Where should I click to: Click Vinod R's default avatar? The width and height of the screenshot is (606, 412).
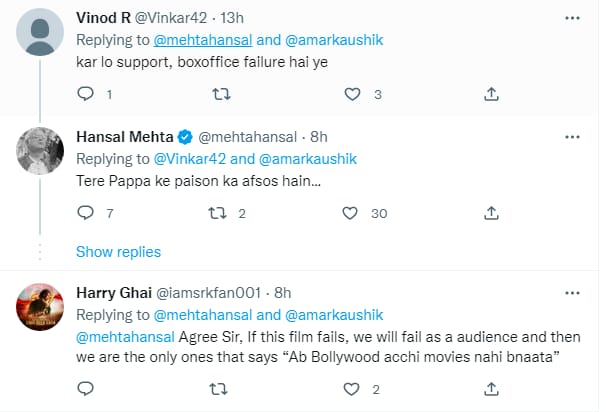pyautogui.click(x=41, y=35)
